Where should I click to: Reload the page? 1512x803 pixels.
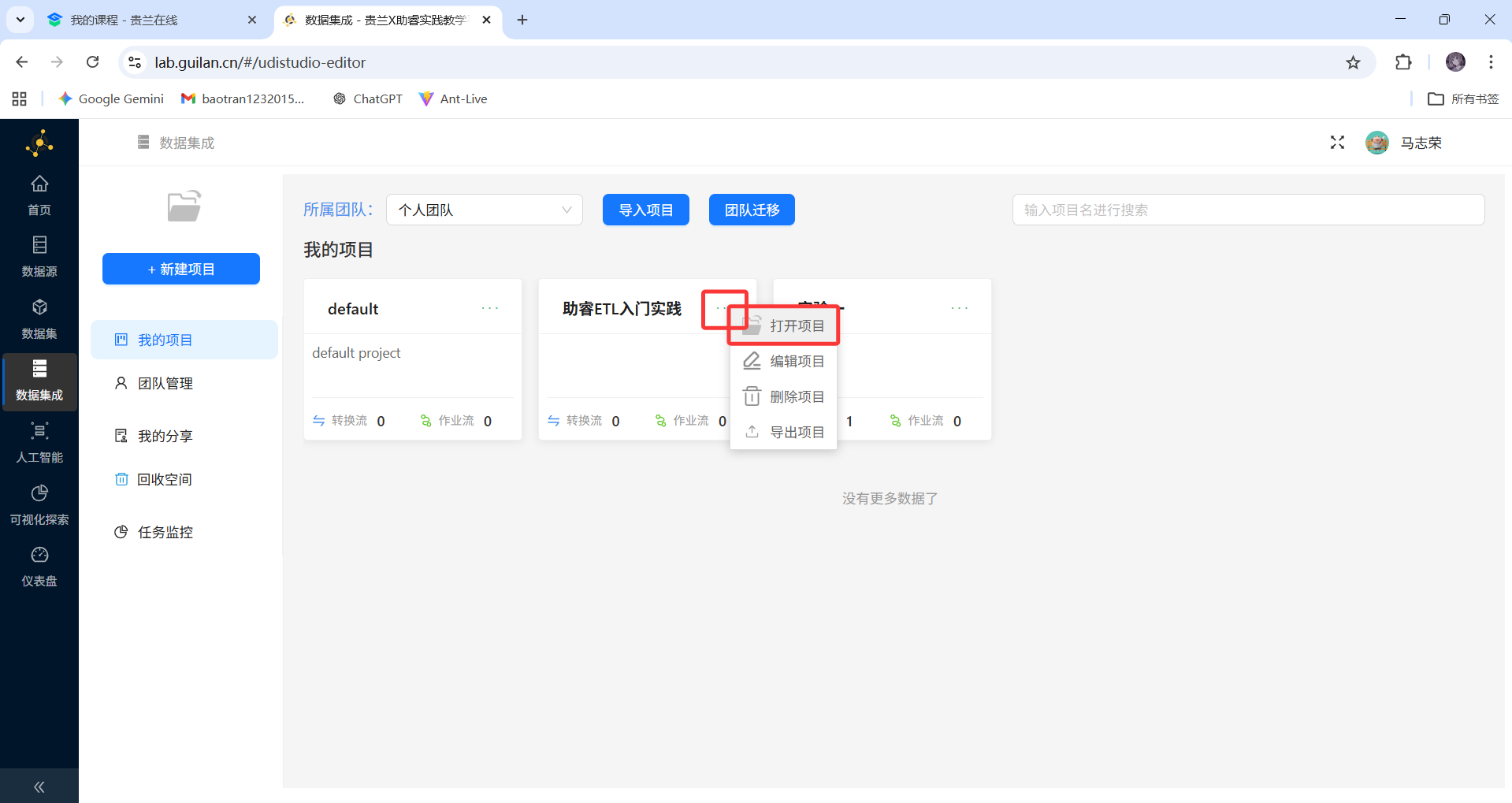(93, 62)
